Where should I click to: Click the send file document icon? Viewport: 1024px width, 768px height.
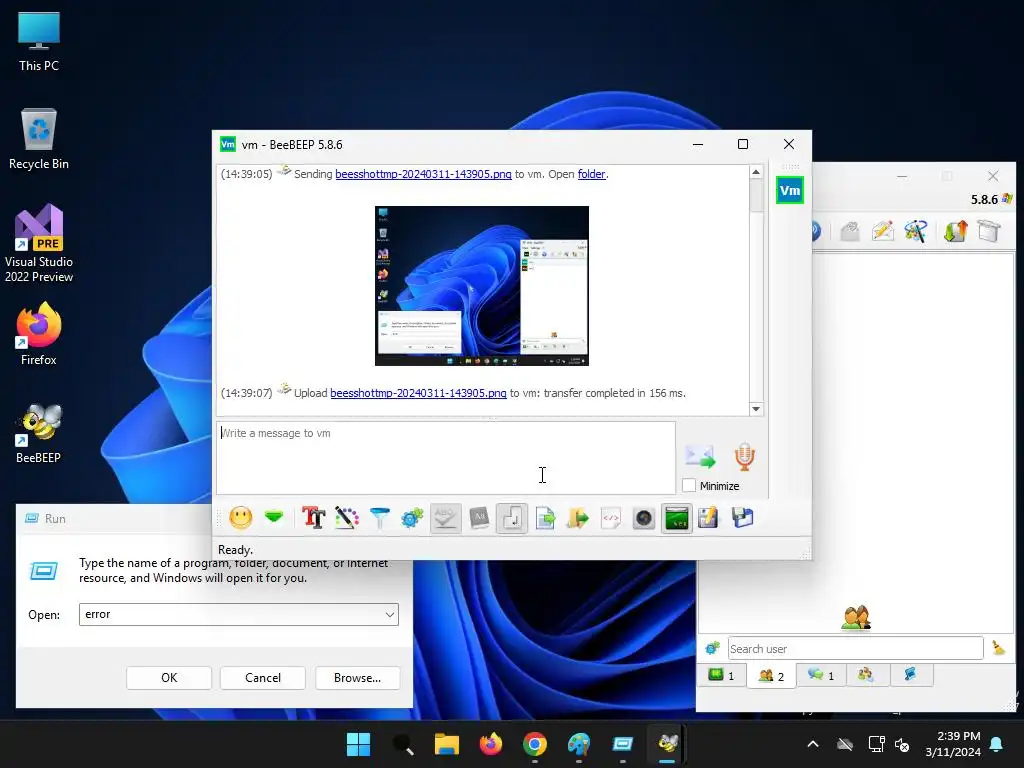[x=545, y=518]
